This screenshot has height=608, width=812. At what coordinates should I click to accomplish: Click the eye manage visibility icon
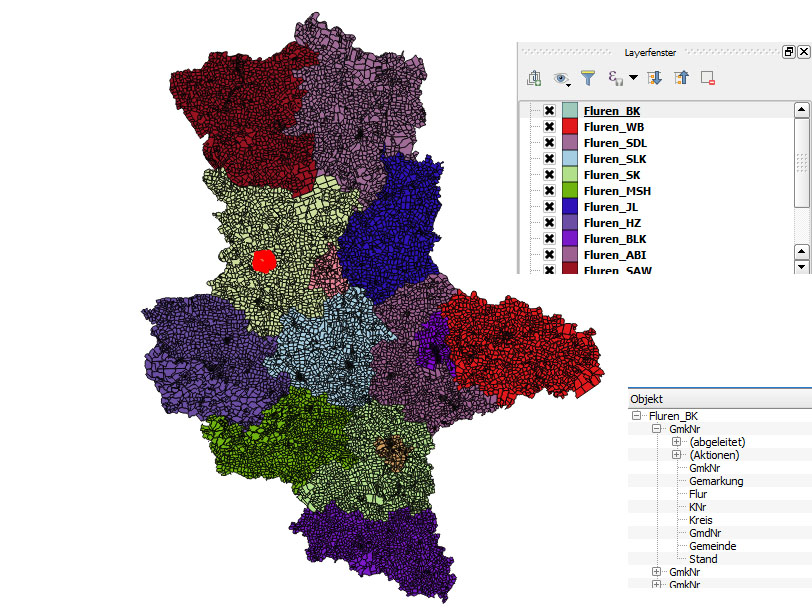point(561,78)
